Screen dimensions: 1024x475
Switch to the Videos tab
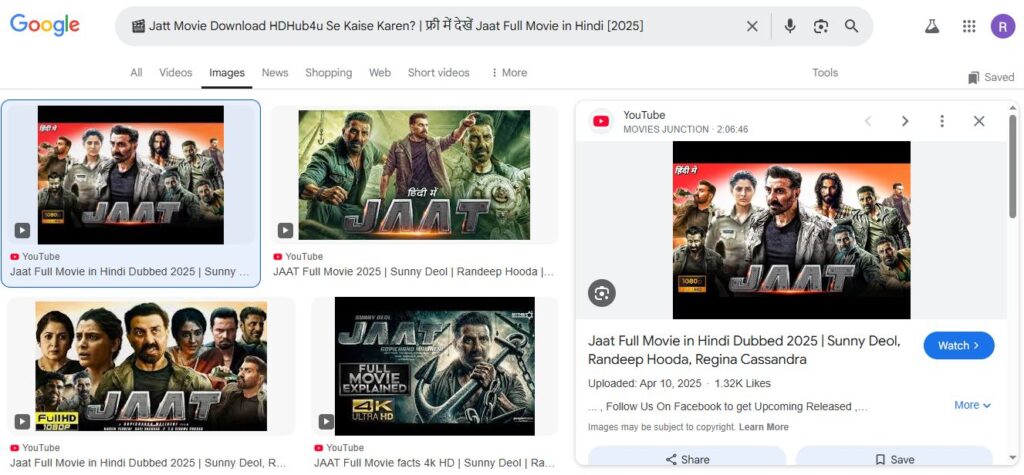176,73
